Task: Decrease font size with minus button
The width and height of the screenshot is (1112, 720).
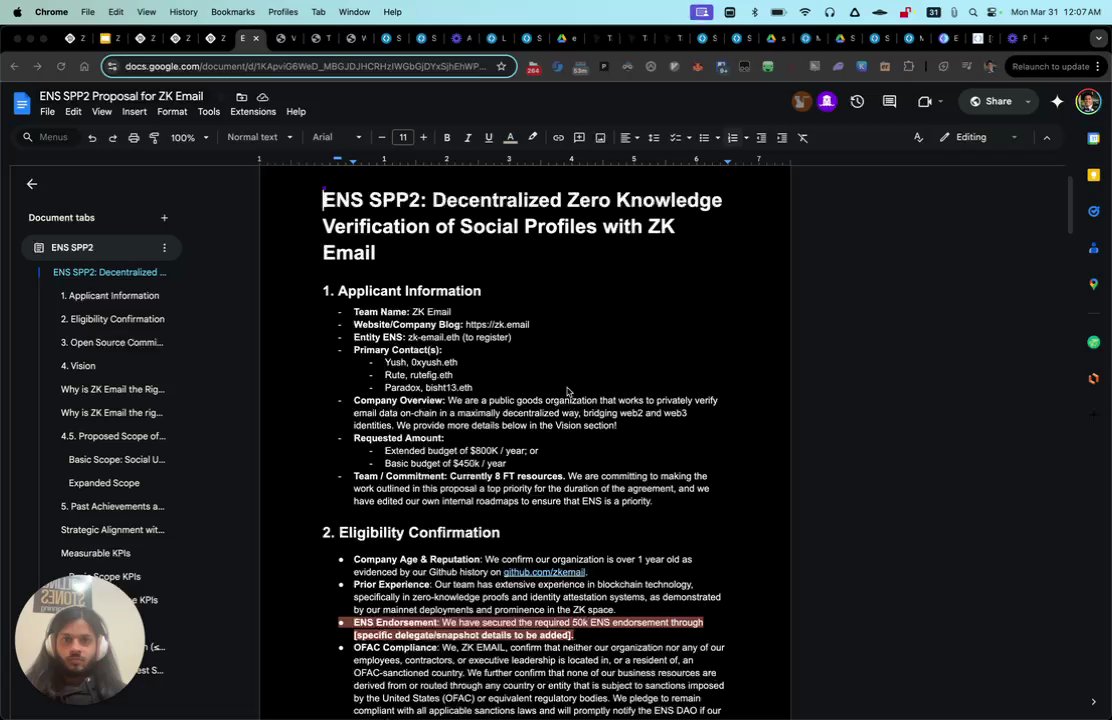Action: coord(382,138)
